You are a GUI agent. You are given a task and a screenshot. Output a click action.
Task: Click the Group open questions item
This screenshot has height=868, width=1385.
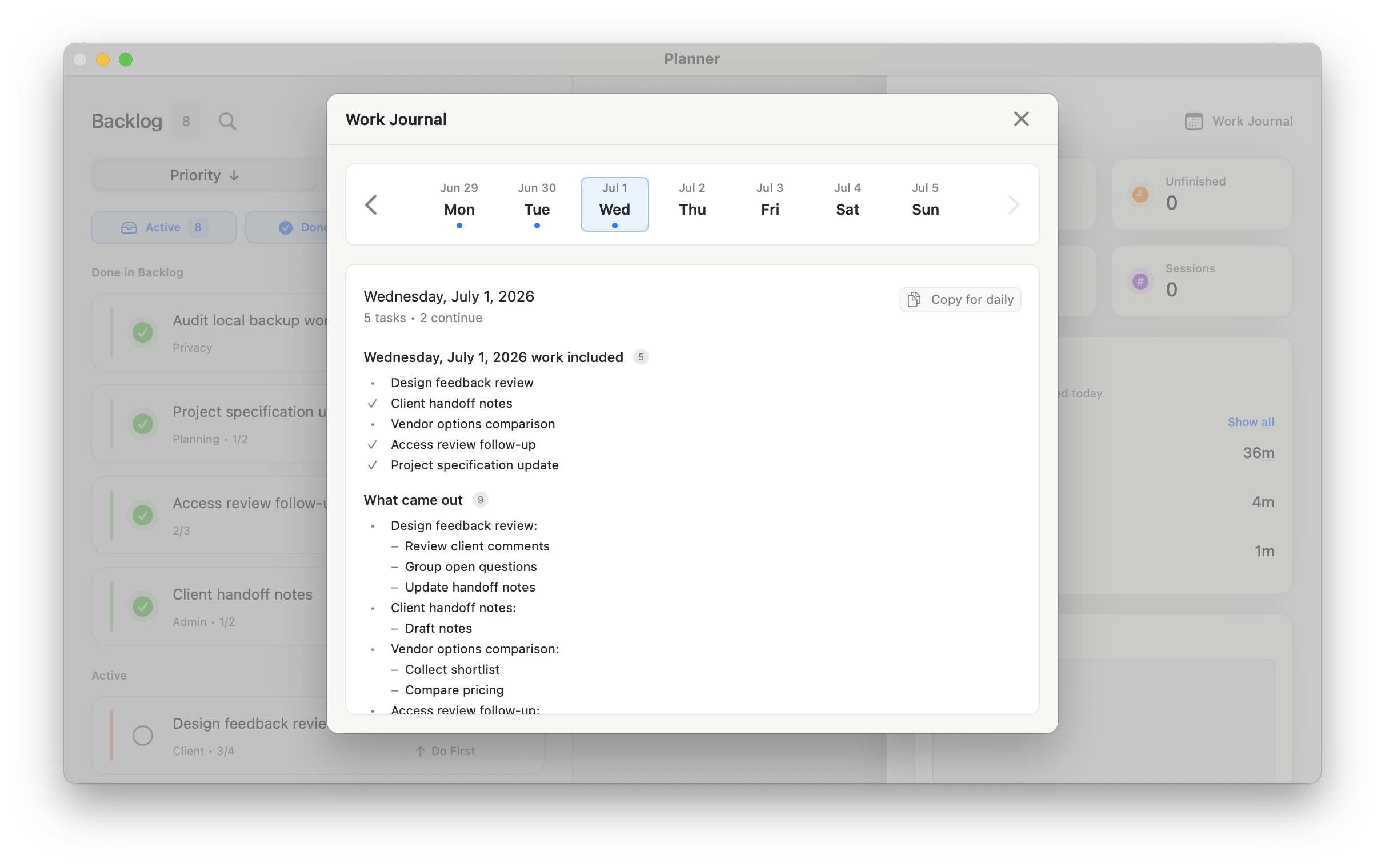coord(470,566)
